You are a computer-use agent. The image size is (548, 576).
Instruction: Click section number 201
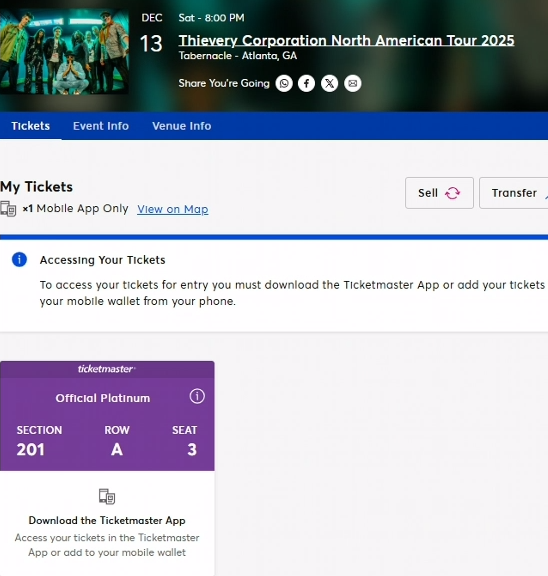[x=30, y=450]
